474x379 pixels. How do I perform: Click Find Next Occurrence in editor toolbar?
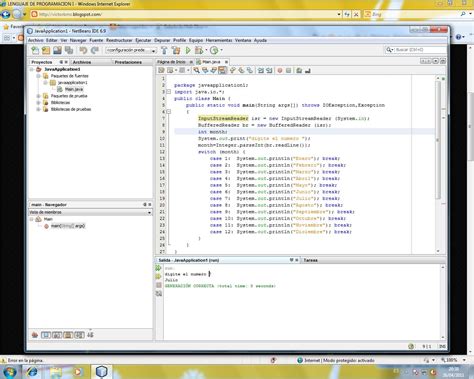[214, 70]
